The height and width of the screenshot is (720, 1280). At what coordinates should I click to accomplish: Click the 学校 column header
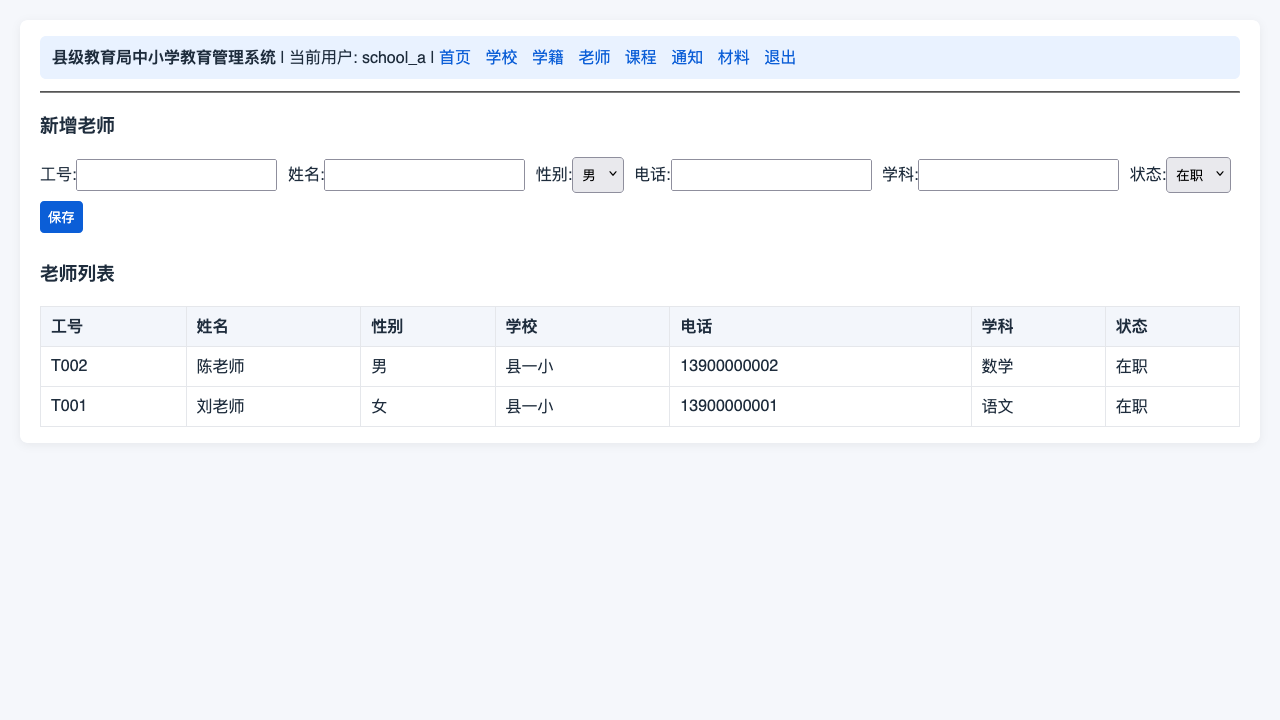click(x=582, y=326)
